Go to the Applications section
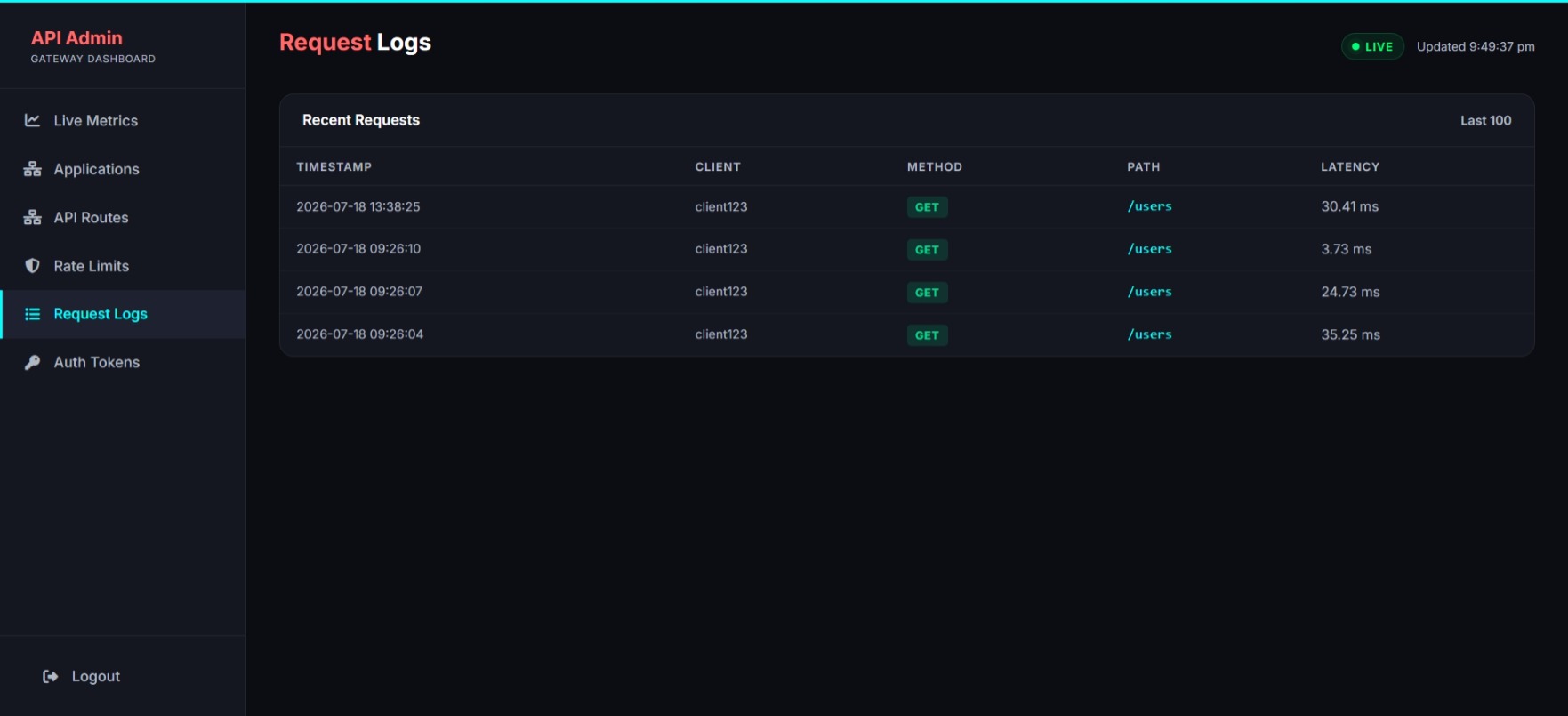Viewport: 1568px width, 716px height. [123, 169]
